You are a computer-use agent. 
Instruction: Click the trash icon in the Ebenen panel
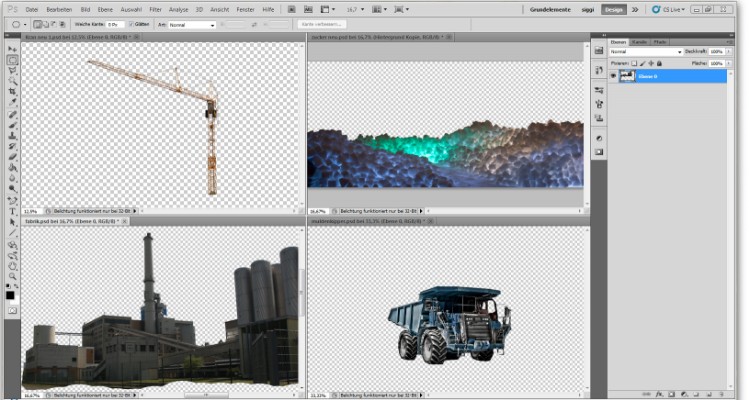[x=720, y=394]
